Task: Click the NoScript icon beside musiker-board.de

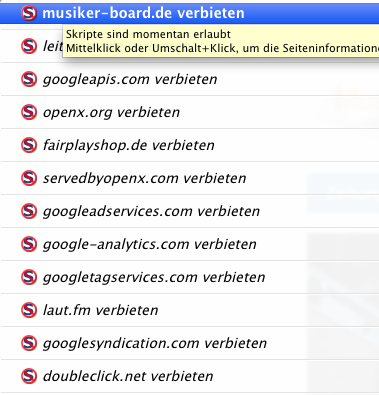Action: (x=29, y=13)
